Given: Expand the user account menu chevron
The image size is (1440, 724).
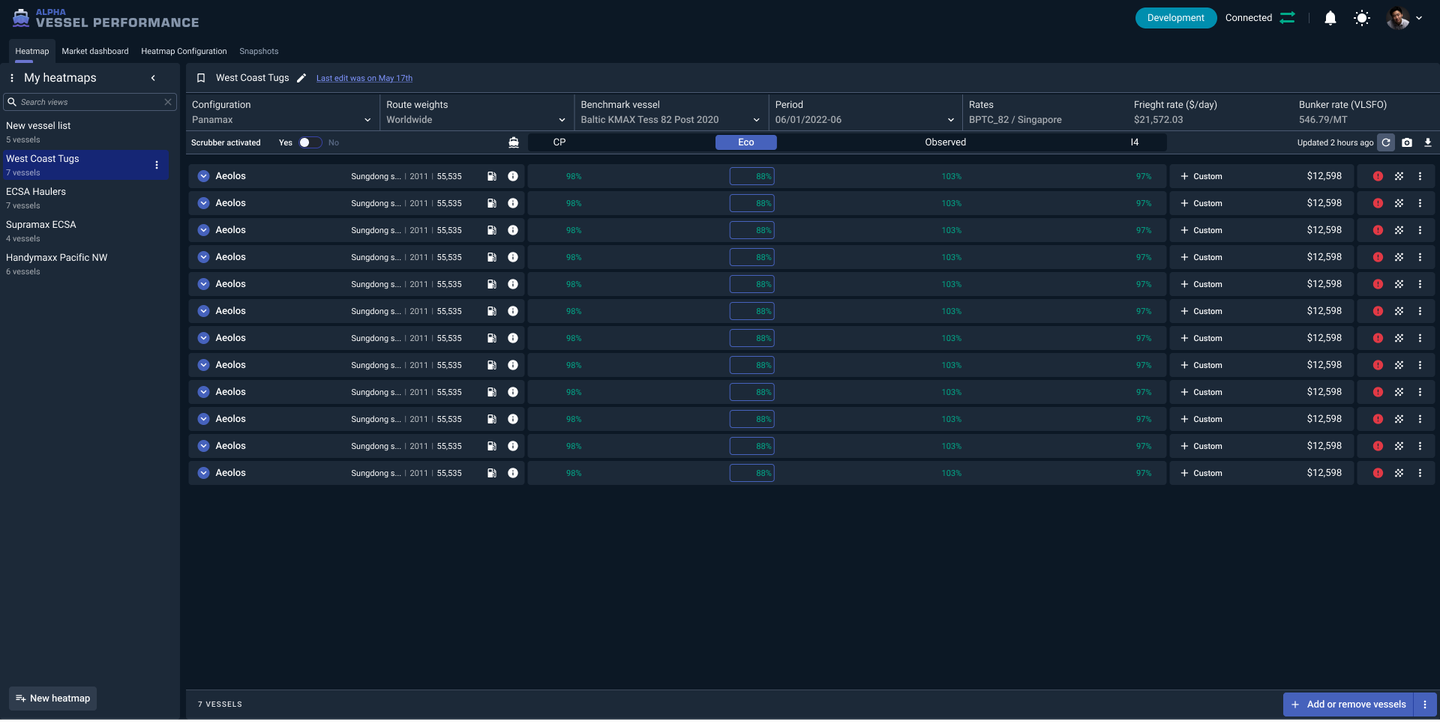Looking at the screenshot, I should 1419,18.
